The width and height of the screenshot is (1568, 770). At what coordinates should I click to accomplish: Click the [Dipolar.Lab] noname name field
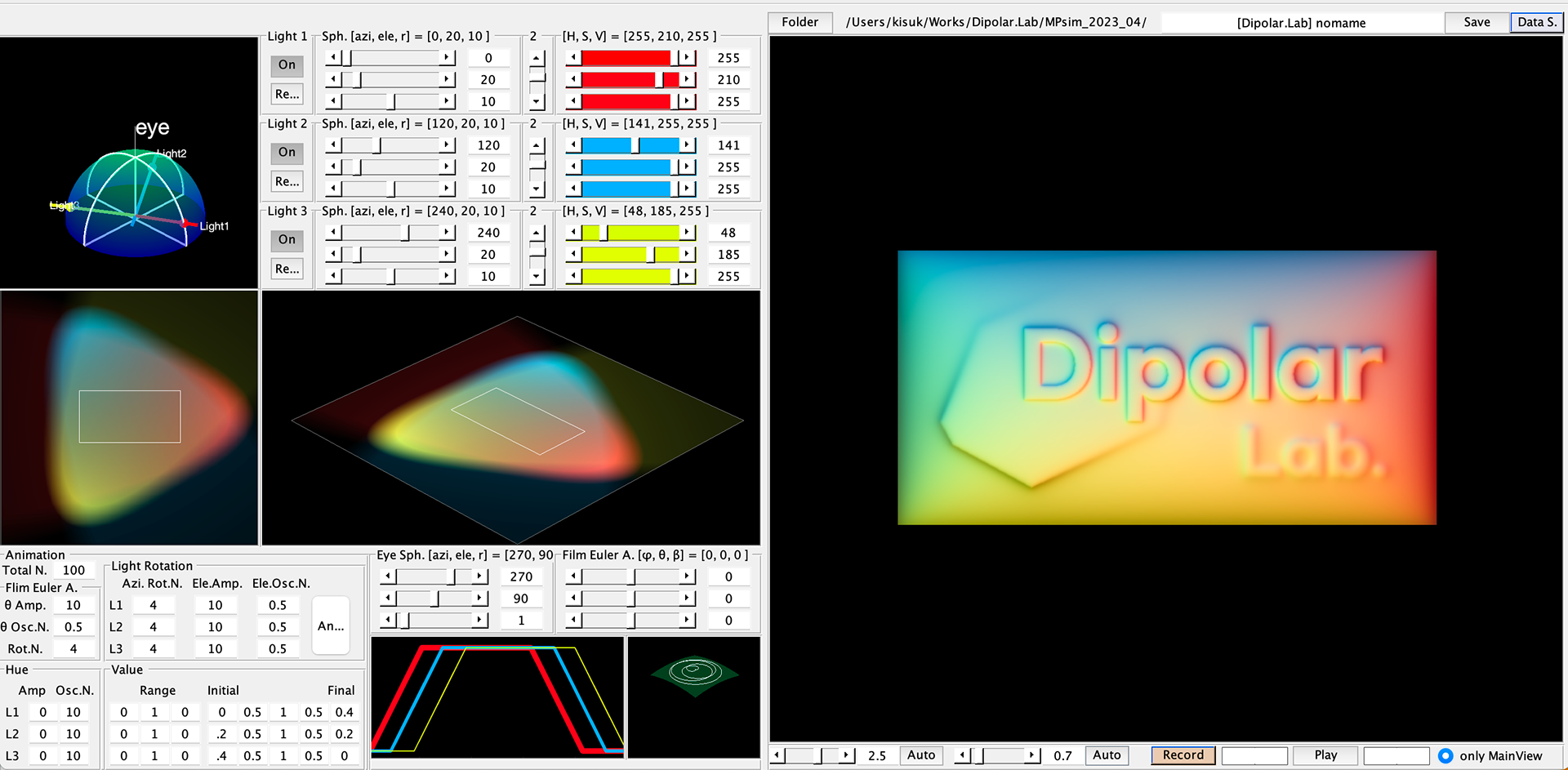(x=1301, y=23)
